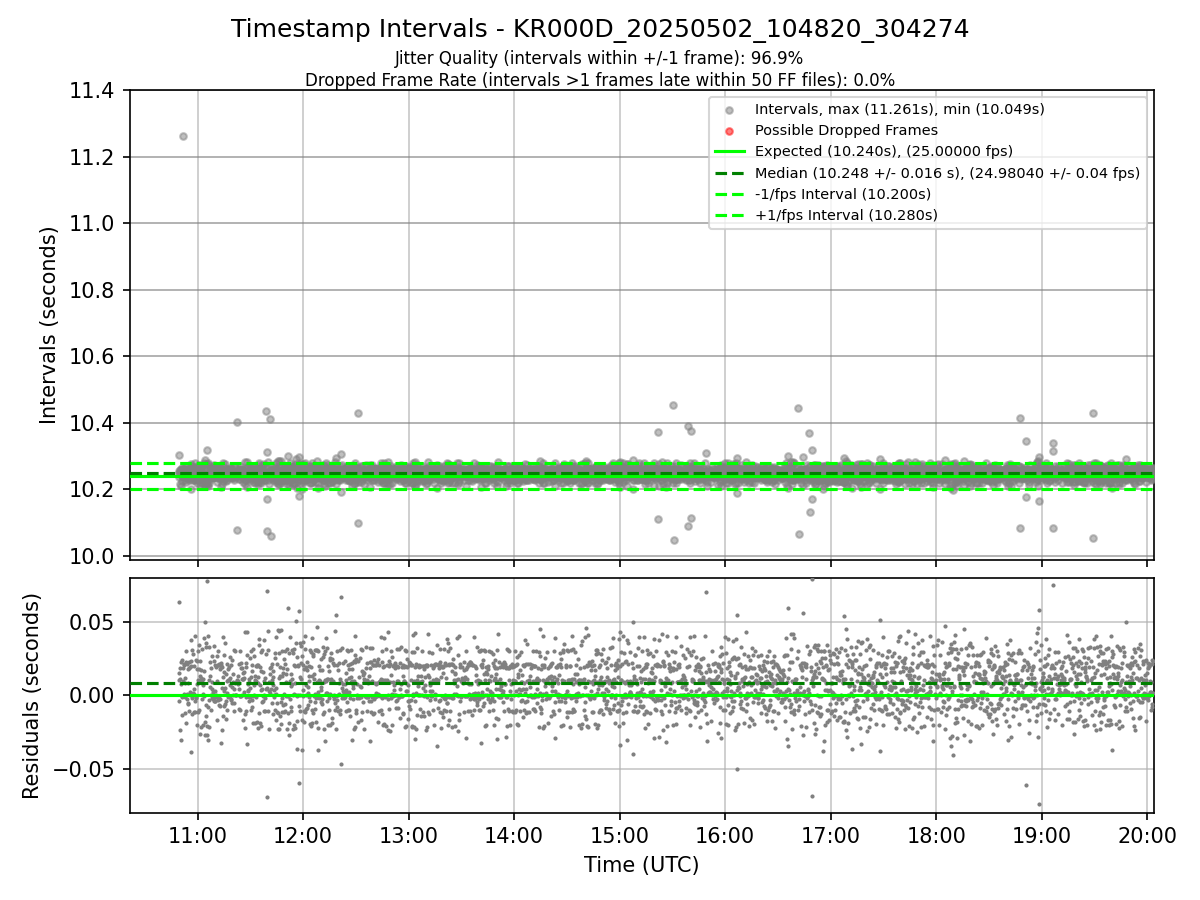This screenshot has width=1200, height=900.
Task: Select legend entry "Possible Dropped Frames"
Action: (x=846, y=130)
